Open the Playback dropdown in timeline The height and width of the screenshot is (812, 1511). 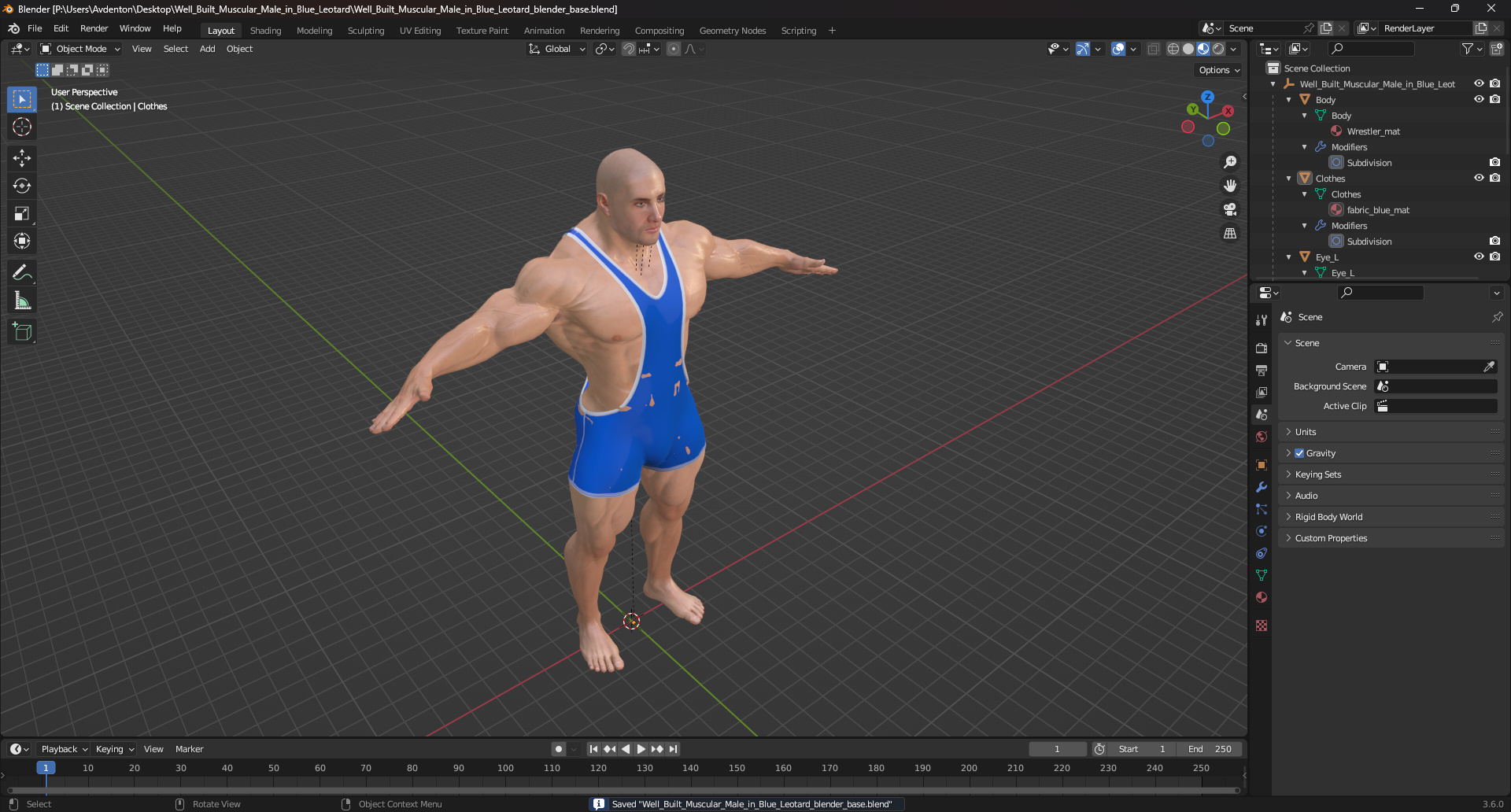click(x=64, y=749)
